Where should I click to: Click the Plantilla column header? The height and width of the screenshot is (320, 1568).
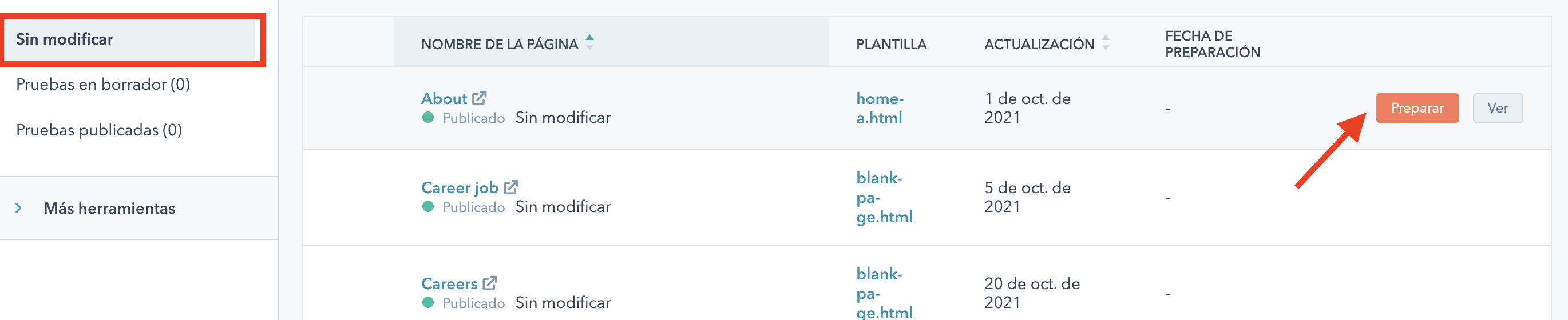coord(891,45)
